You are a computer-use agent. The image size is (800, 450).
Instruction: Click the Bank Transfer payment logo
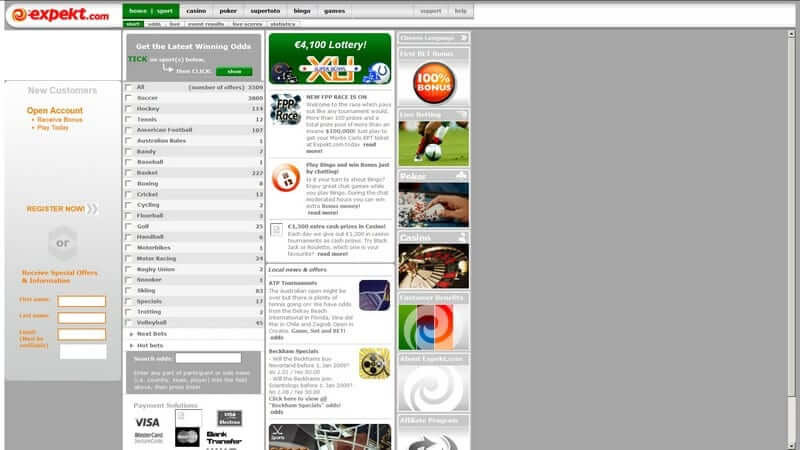pos(223,438)
